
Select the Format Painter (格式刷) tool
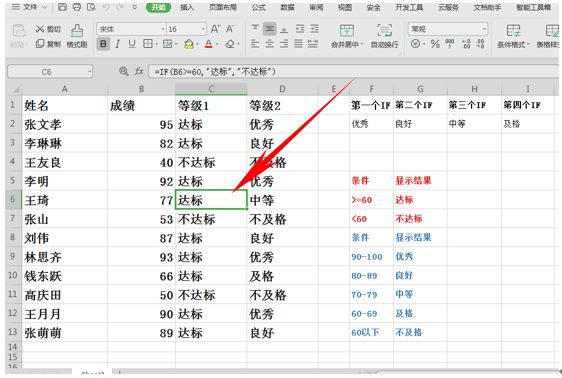[x=77, y=36]
